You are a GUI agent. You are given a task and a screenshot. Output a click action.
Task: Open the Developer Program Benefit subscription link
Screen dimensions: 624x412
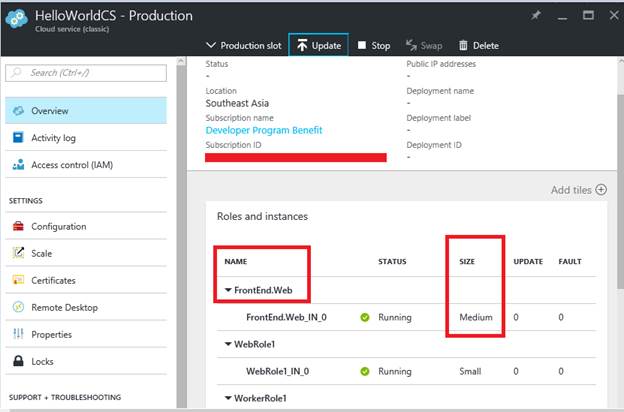pos(264,130)
